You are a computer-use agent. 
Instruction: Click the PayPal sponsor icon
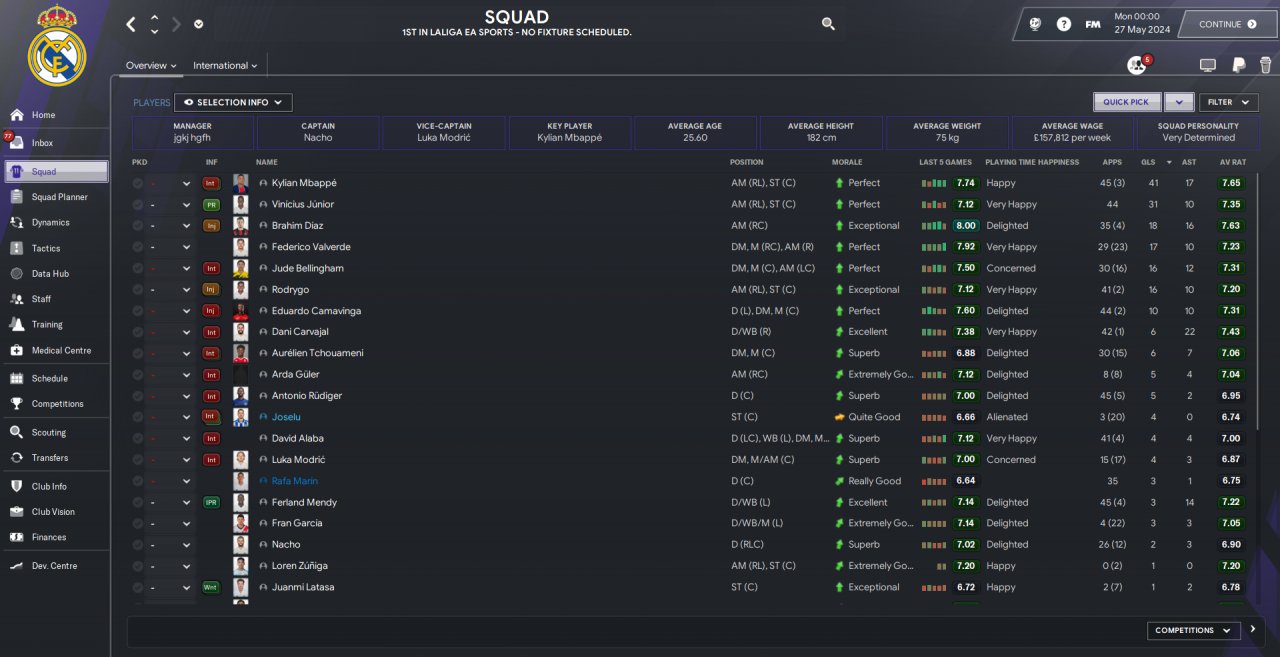coord(1238,65)
